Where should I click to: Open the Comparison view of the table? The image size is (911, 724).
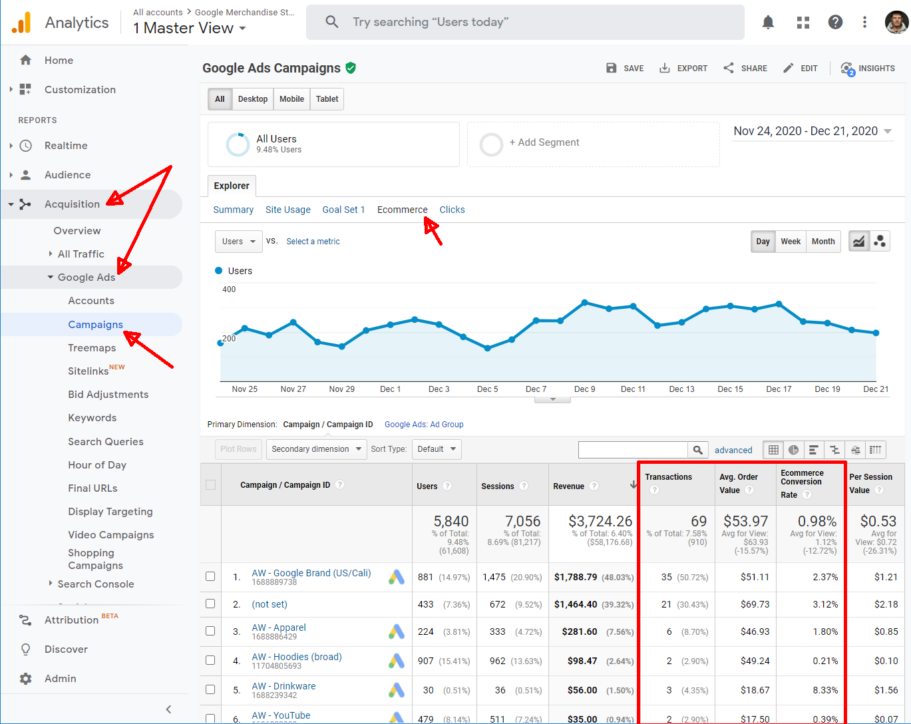(x=835, y=449)
